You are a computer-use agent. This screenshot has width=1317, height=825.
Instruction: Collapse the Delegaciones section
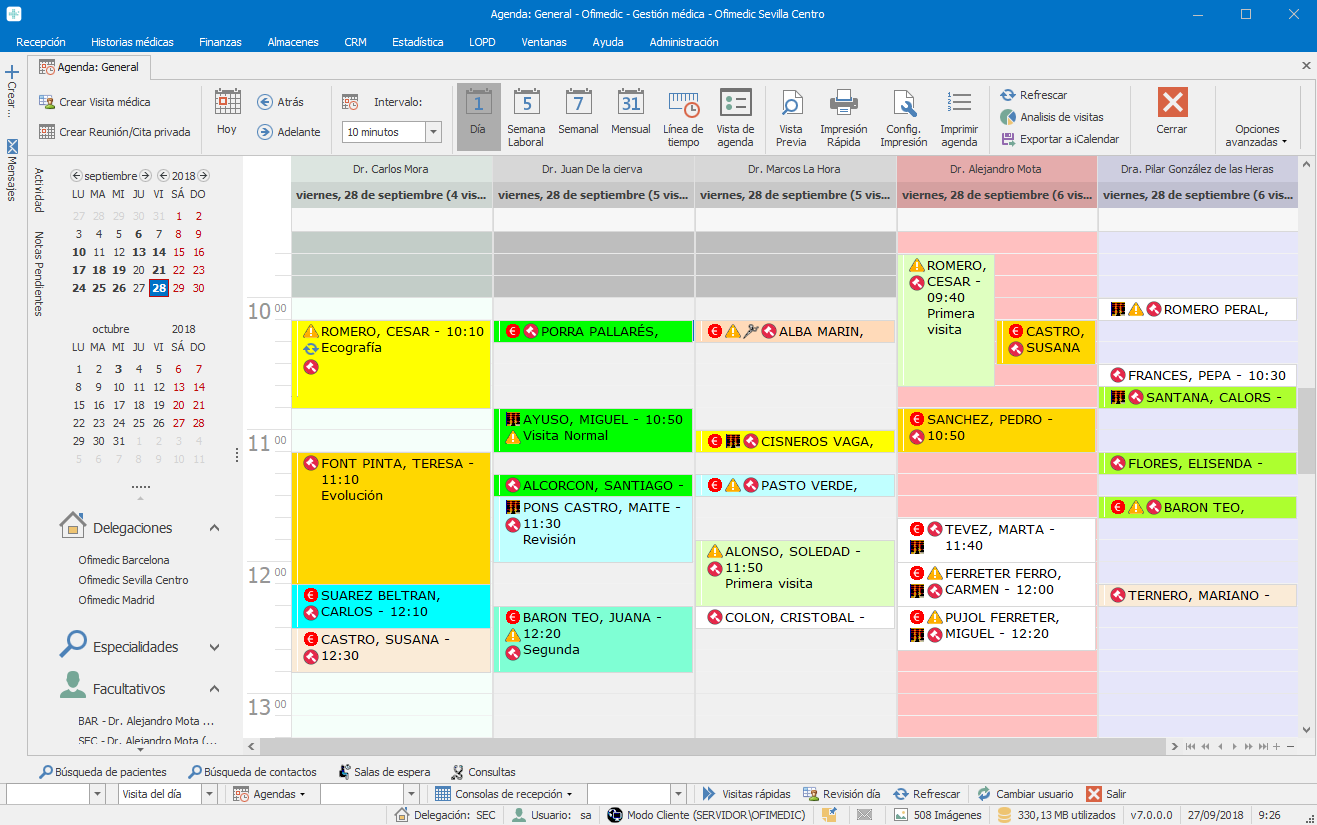[x=214, y=528]
